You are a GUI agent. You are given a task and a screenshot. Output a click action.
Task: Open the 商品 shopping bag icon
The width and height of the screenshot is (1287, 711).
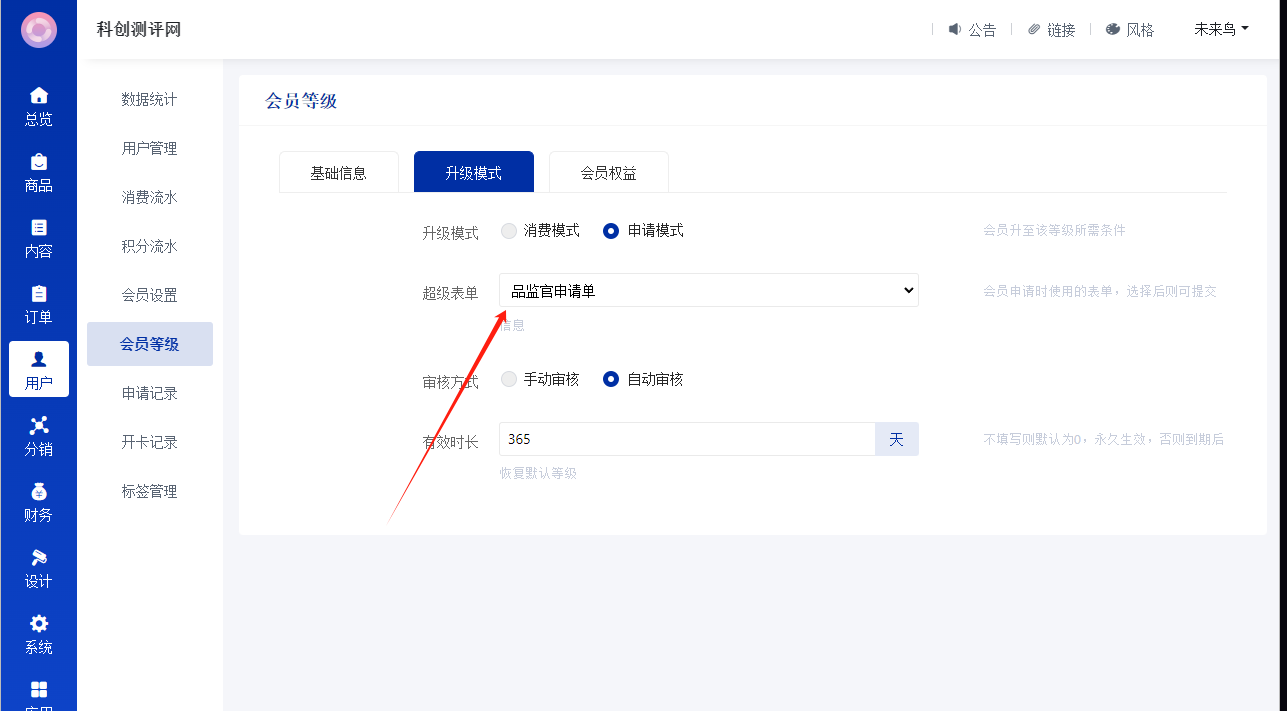(38, 162)
